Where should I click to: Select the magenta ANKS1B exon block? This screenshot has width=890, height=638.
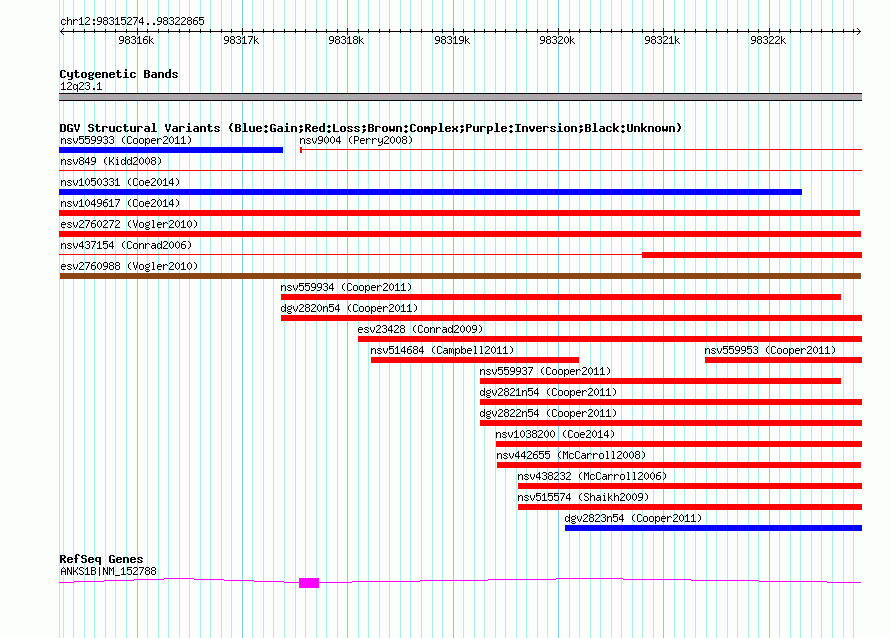point(309,583)
